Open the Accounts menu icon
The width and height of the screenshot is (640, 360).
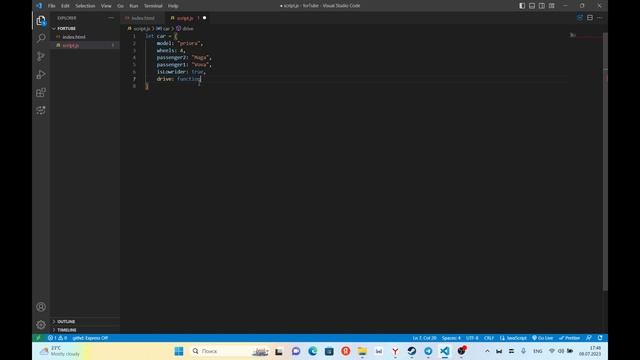41,307
